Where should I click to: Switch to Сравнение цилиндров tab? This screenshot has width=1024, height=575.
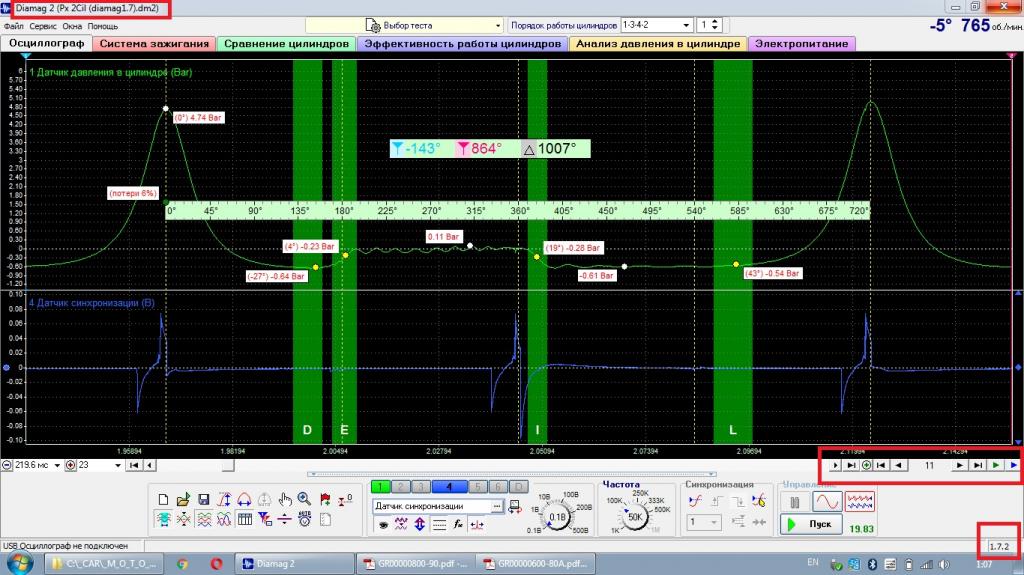click(286, 44)
